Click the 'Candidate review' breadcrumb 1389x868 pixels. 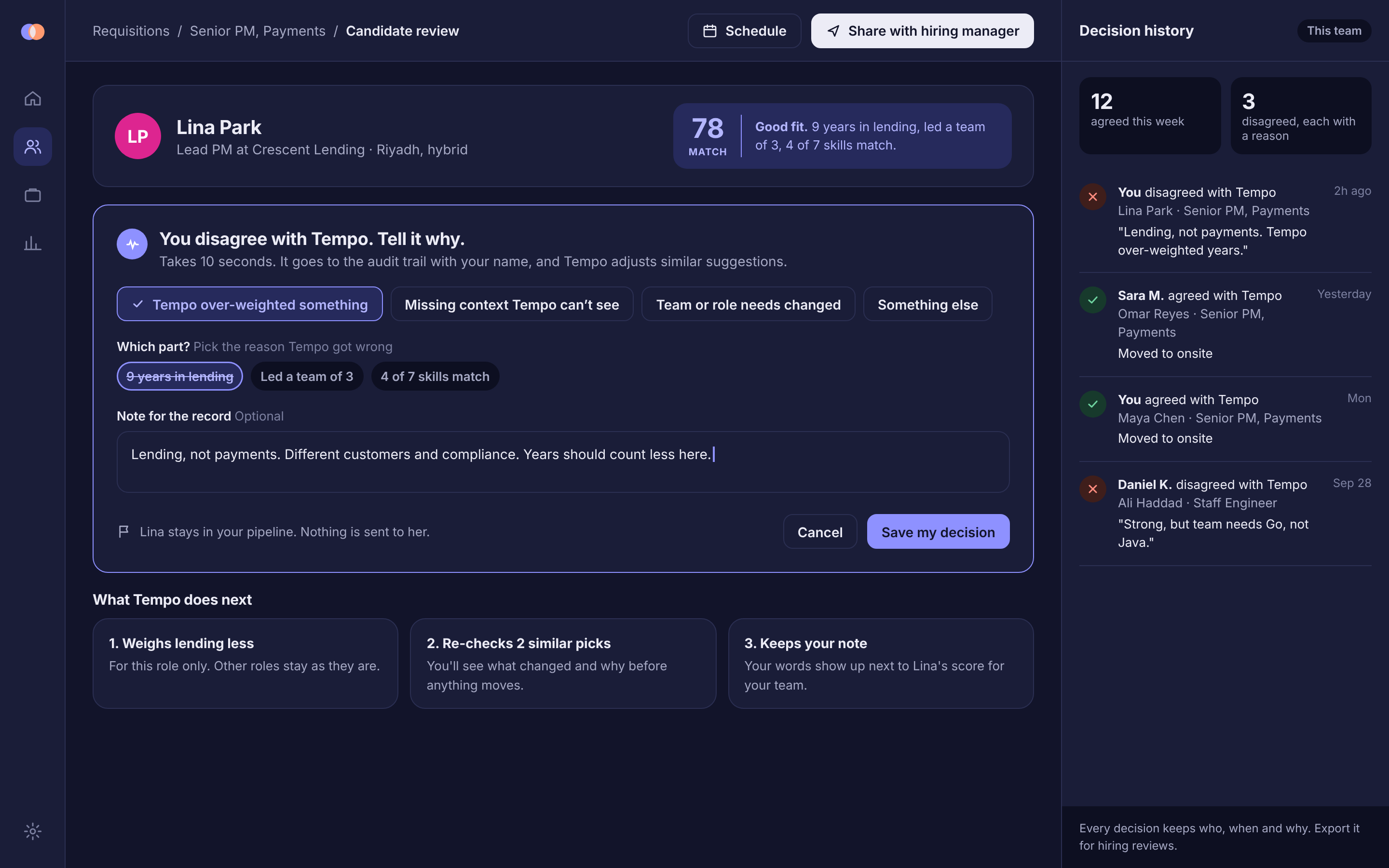click(x=402, y=31)
